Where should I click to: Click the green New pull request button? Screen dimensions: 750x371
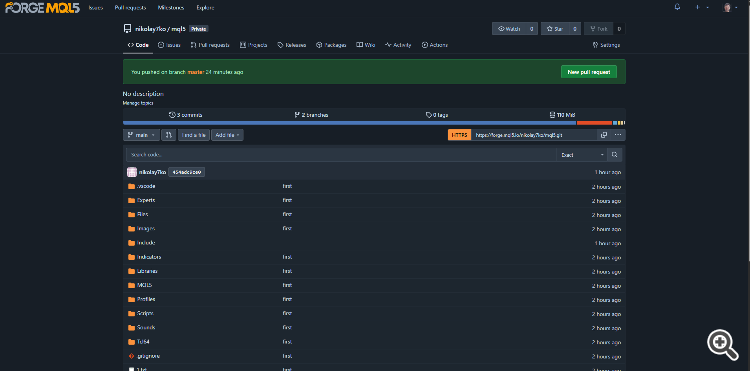pyautogui.click(x=589, y=72)
